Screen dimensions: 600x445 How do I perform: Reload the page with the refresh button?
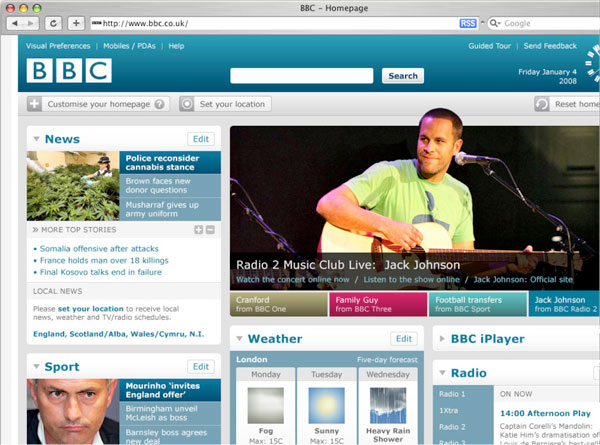click(53, 23)
